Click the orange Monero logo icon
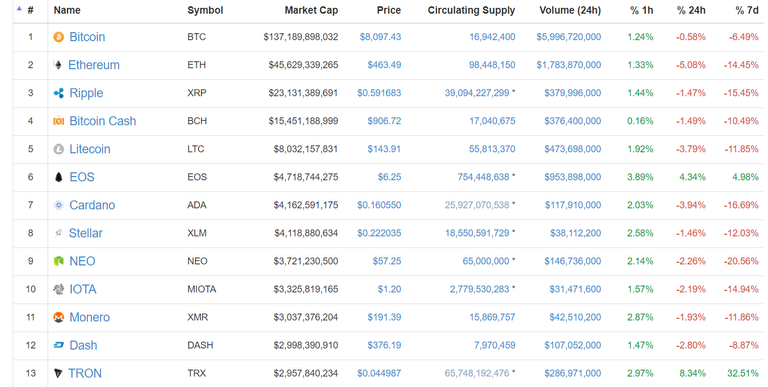The height and width of the screenshot is (387, 768). (x=58, y=317)
